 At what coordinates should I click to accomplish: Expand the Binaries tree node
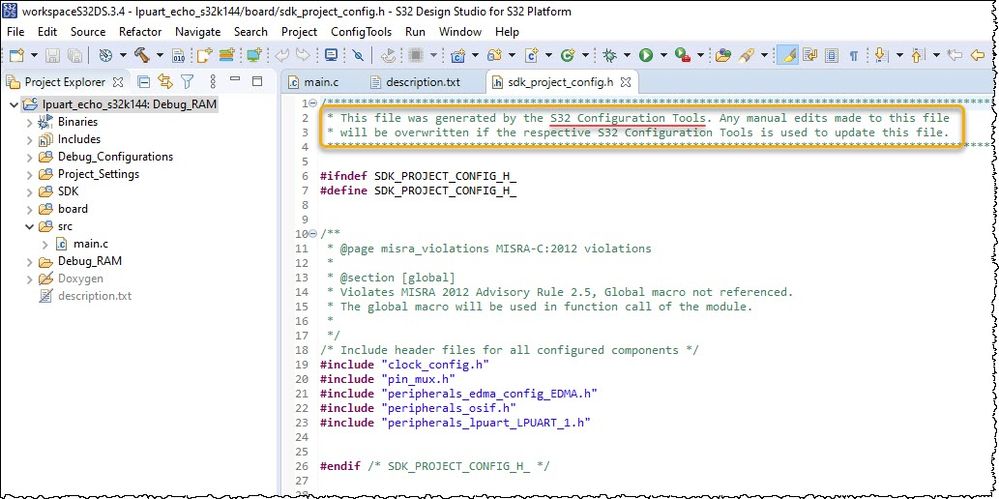(x=29, y=122)
